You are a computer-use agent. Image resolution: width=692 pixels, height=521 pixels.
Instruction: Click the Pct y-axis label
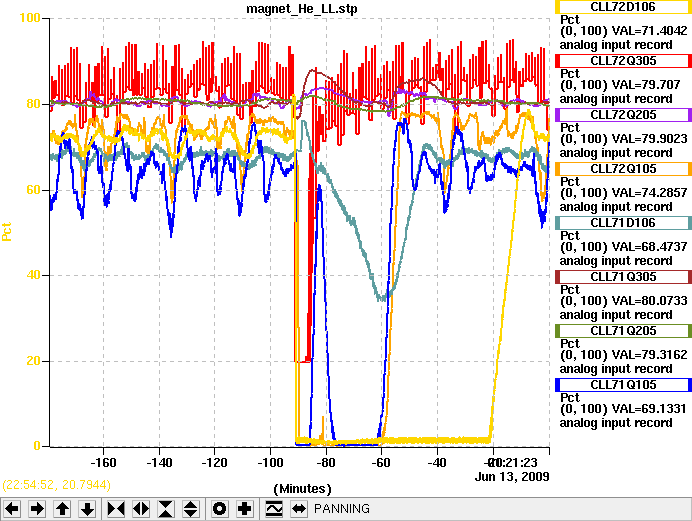tap(7, 232)
